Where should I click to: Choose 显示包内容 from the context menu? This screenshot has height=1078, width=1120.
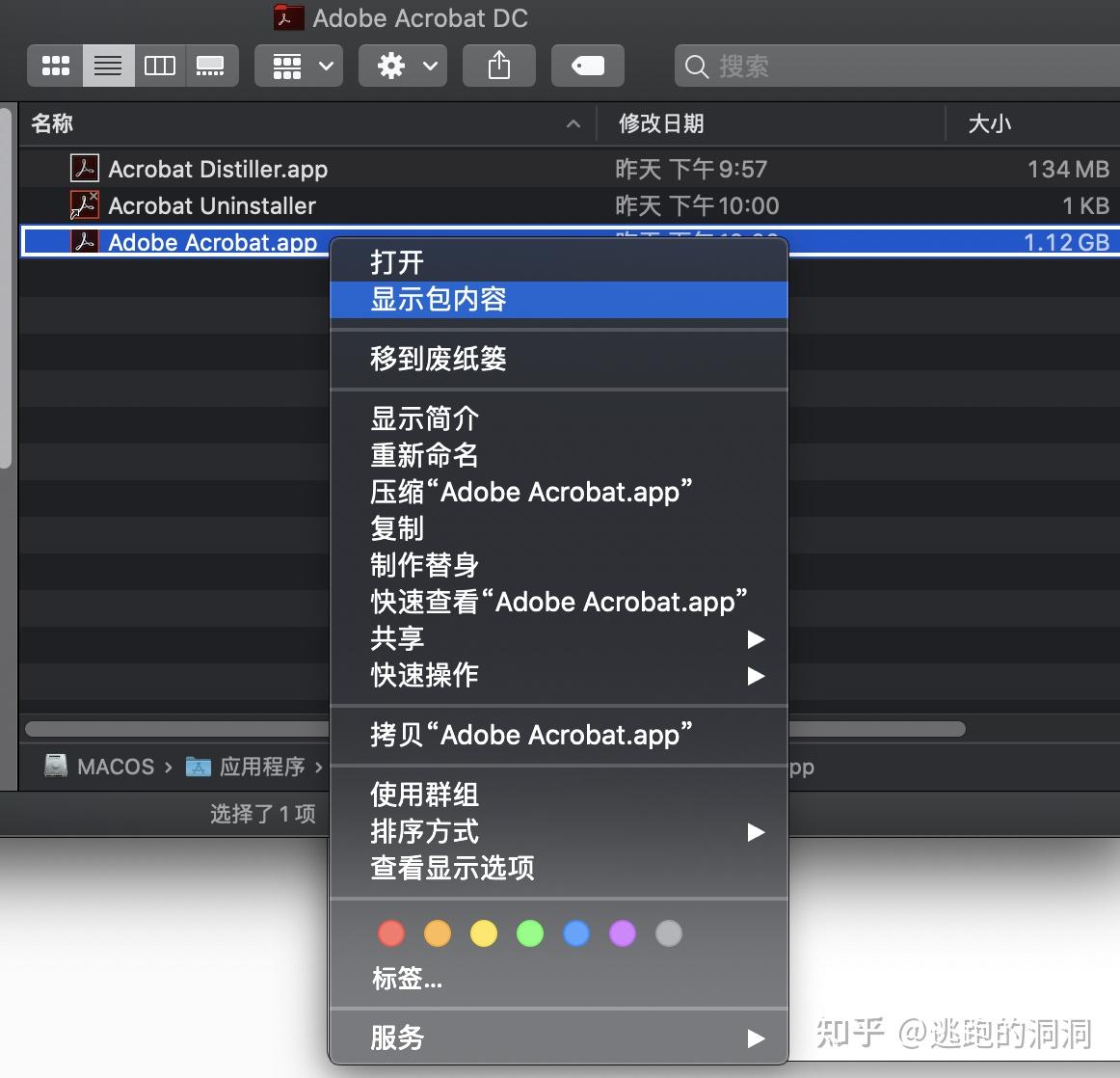[x=559, y=299]
